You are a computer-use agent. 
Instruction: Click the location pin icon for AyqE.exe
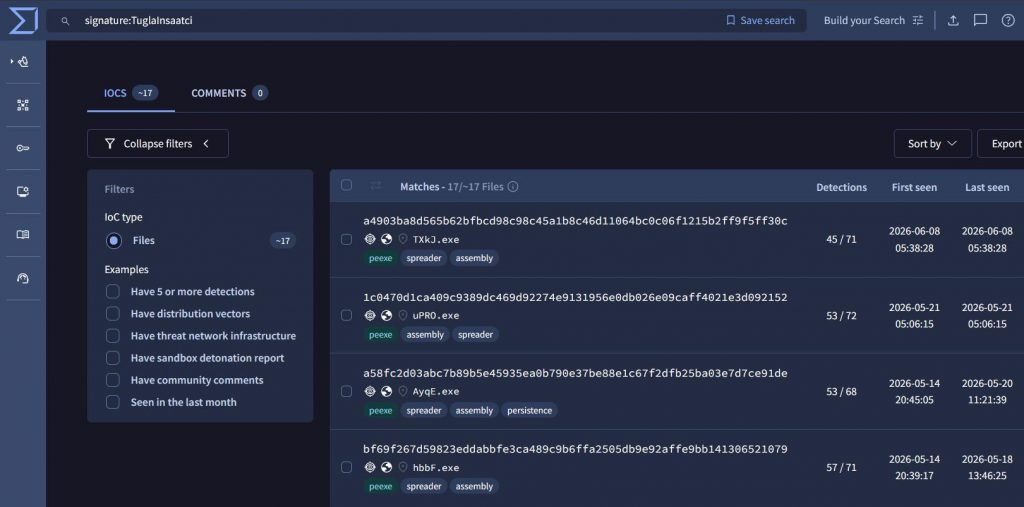point(403,391)
